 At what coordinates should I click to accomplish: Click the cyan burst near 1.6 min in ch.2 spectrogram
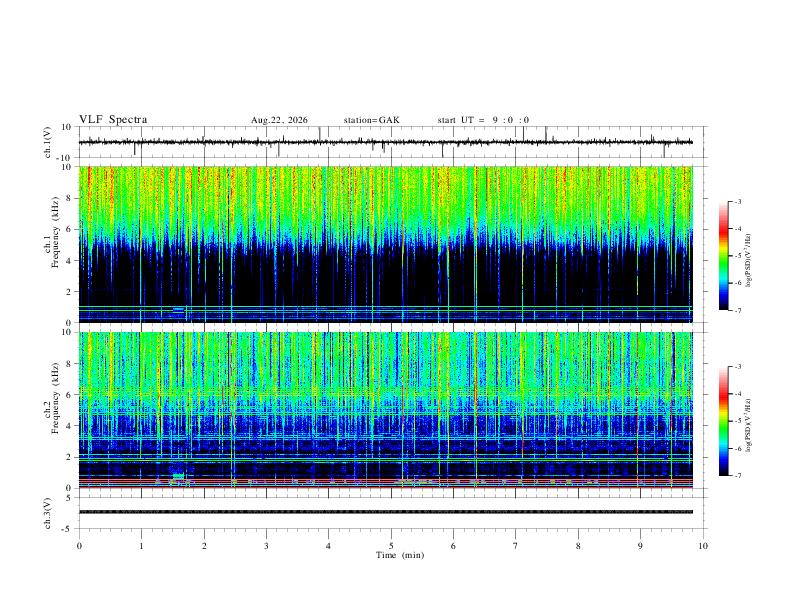point(178,476)
